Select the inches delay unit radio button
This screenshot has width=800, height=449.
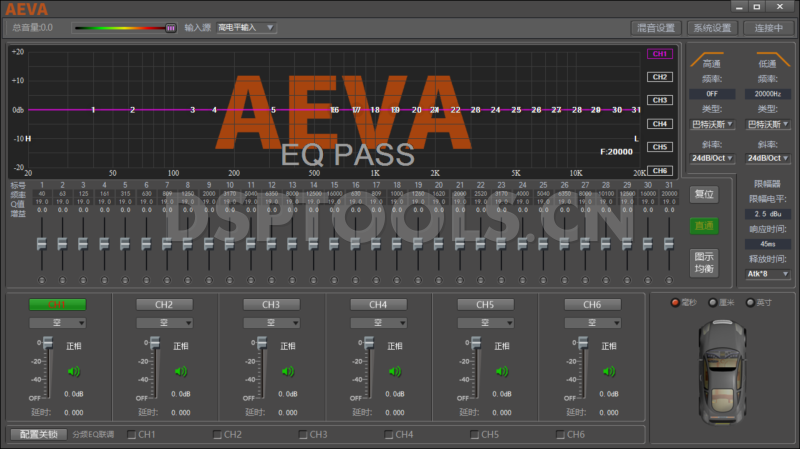tap(750, 303)
